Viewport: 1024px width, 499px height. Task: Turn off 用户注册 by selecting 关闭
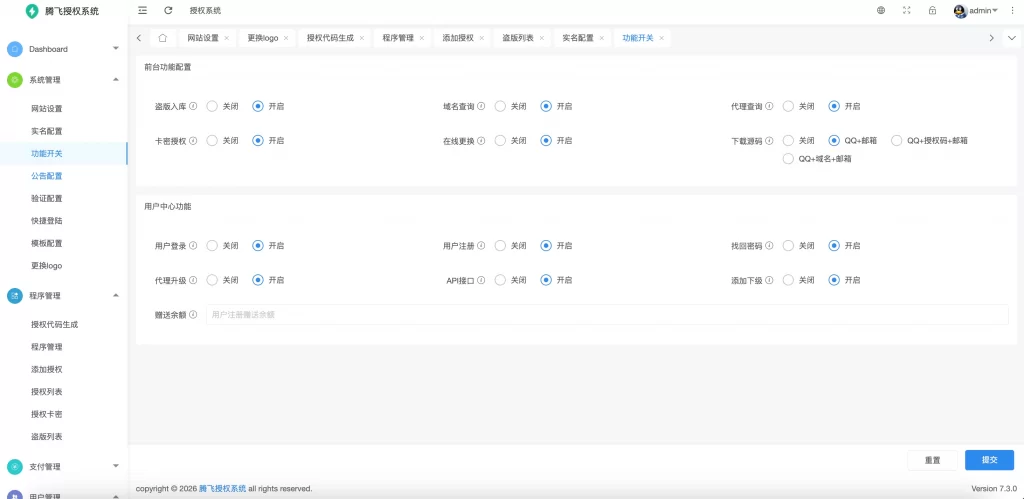pyautogui.click(x=500, y=245)
